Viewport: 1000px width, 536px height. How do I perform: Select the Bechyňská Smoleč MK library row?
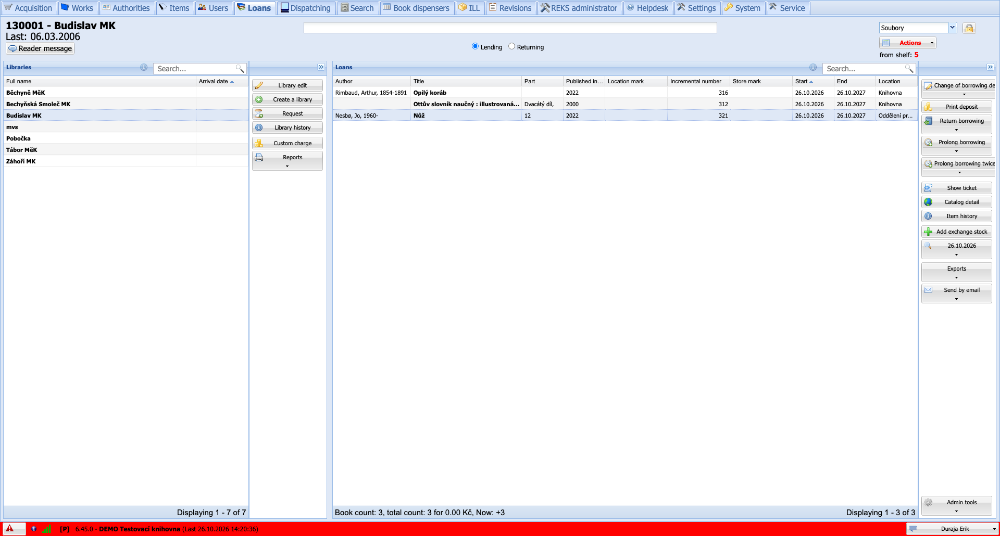click(126, 104)
